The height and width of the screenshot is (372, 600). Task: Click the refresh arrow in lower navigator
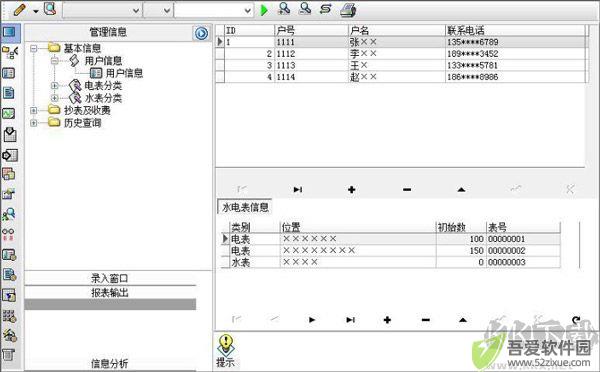pos(576,319)
